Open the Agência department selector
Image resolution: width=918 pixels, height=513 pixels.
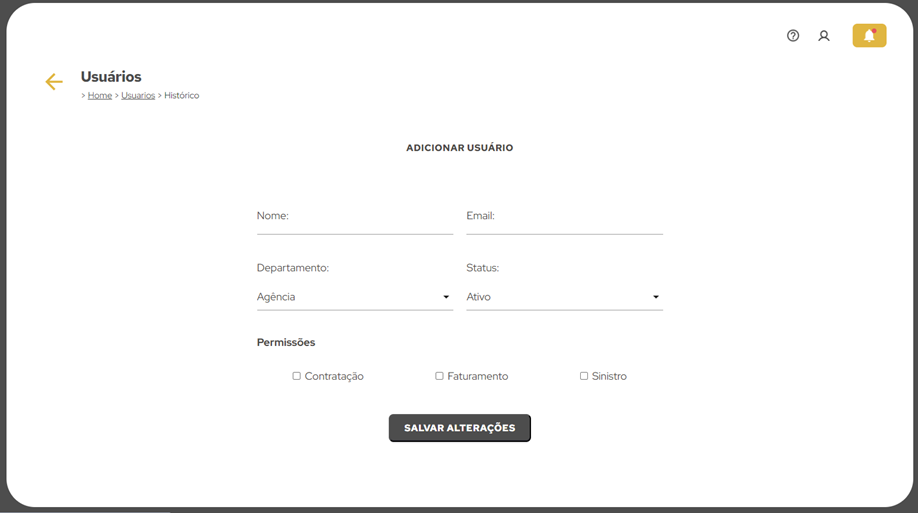coord(355,297)
